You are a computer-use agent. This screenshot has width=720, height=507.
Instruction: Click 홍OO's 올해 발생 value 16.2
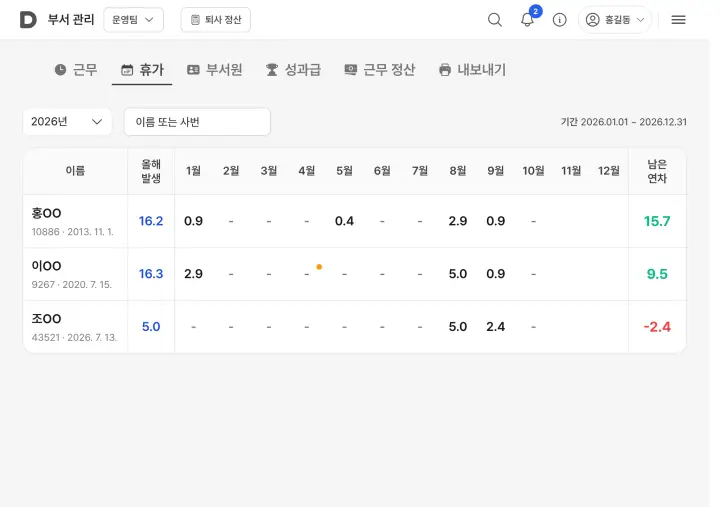[151, 221]
